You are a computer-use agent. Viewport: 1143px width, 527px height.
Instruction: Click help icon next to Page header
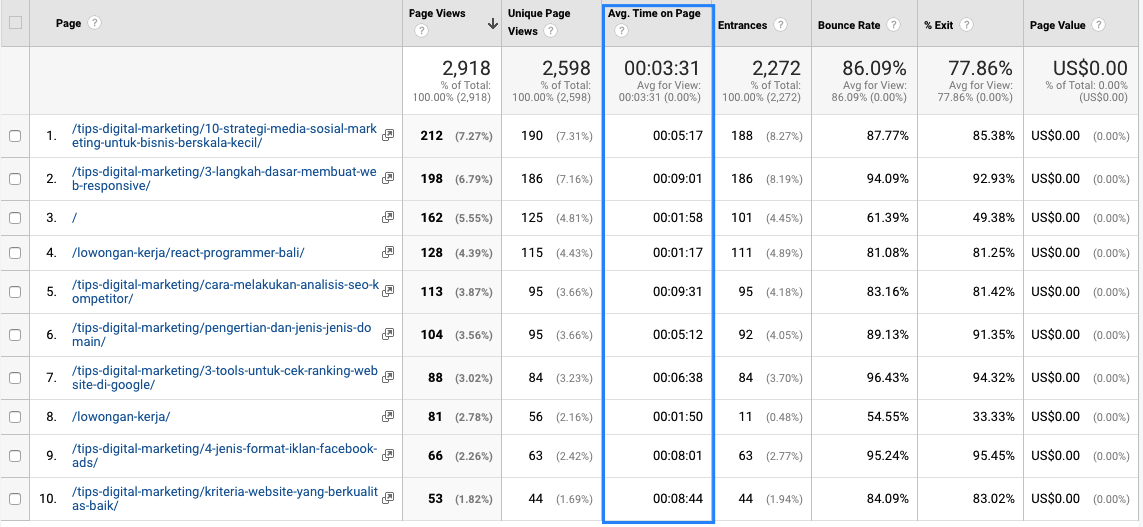(x=95, y=23)
